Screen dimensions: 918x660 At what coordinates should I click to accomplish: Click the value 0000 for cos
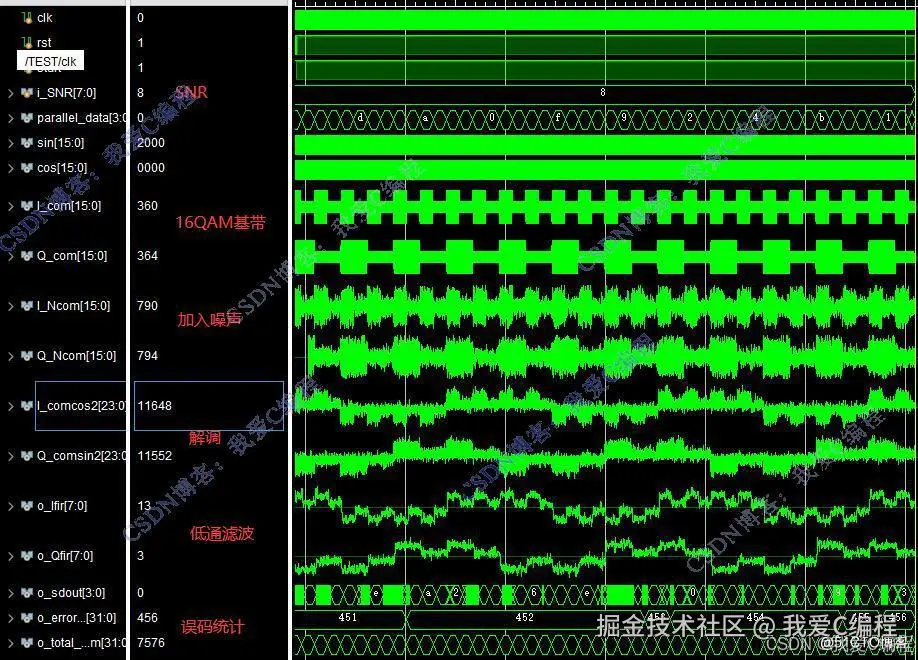click(150, 168)
